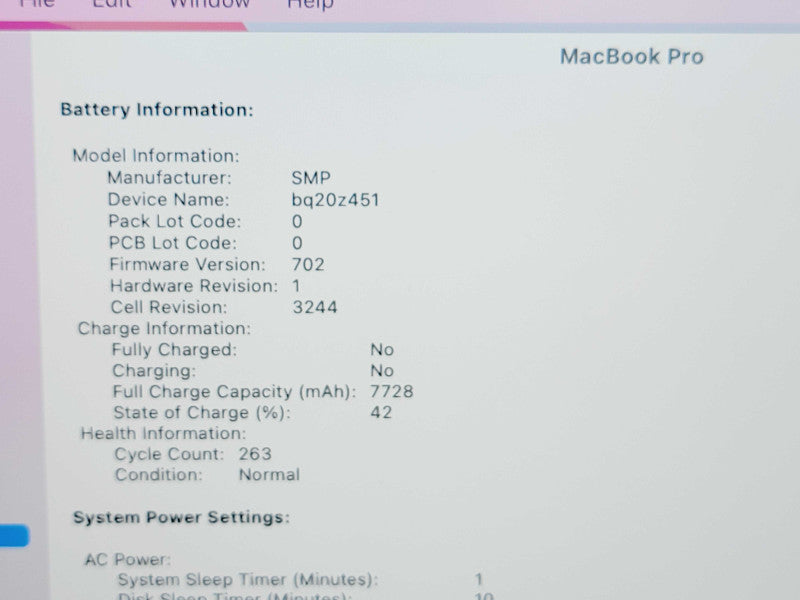Click the System Sleep Timer (Minutes) label
The image size is (800, 600).
[248, 580]
